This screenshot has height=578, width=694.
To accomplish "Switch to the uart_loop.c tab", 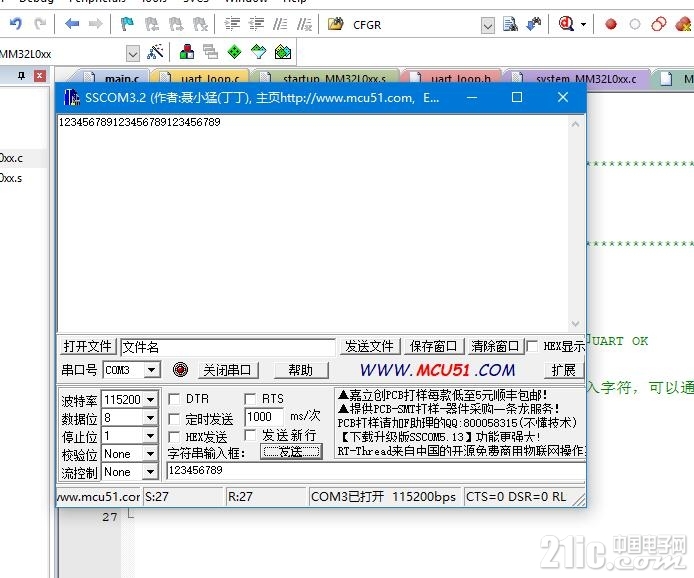I will tap(202, 78).
